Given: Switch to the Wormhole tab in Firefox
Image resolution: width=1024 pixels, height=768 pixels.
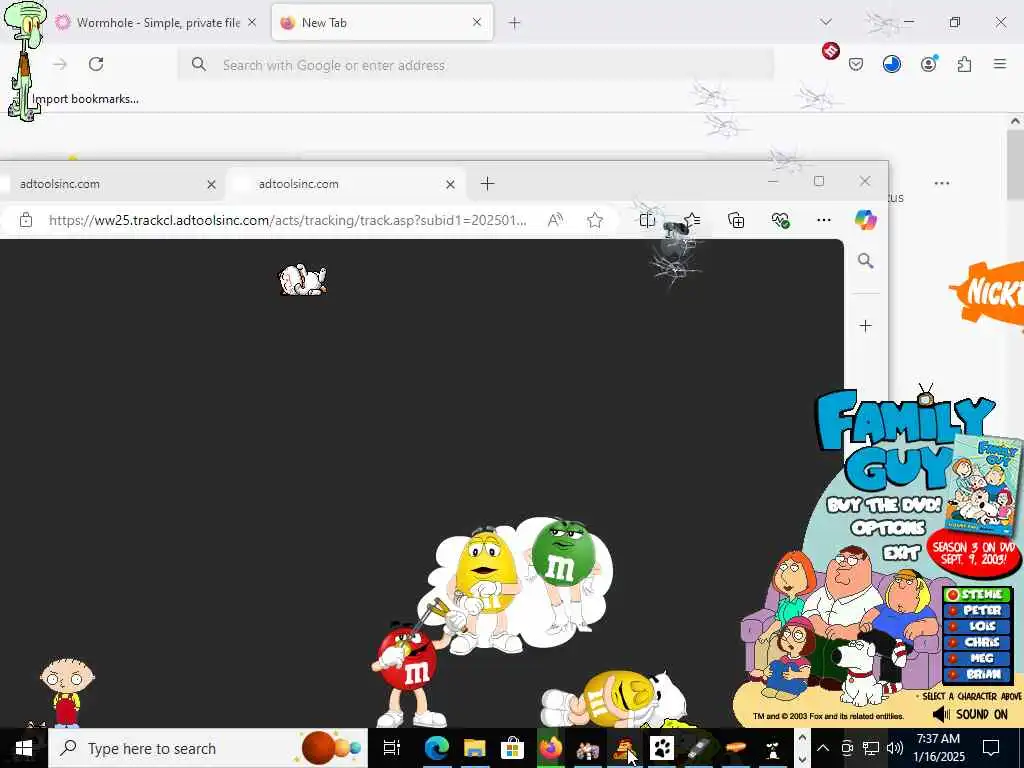Looking at the screenshot, I should (157, 23).
